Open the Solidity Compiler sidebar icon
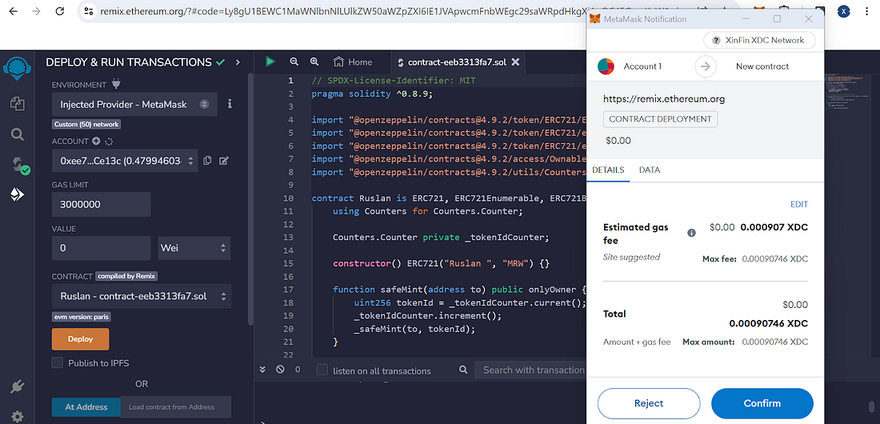This screenshot has width=880, height=424. pos(17,165)
